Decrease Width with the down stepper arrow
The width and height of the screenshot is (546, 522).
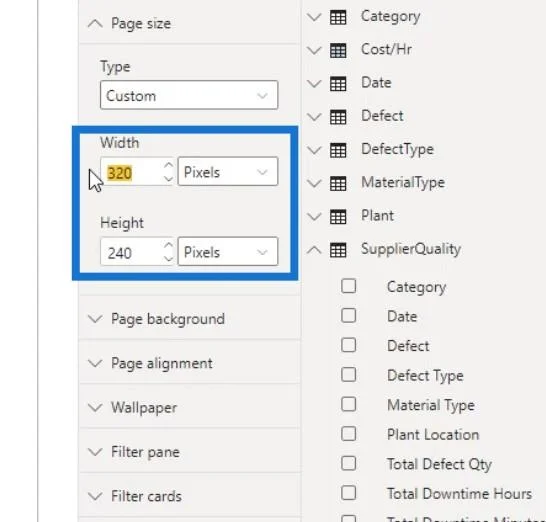click(169, 179)
